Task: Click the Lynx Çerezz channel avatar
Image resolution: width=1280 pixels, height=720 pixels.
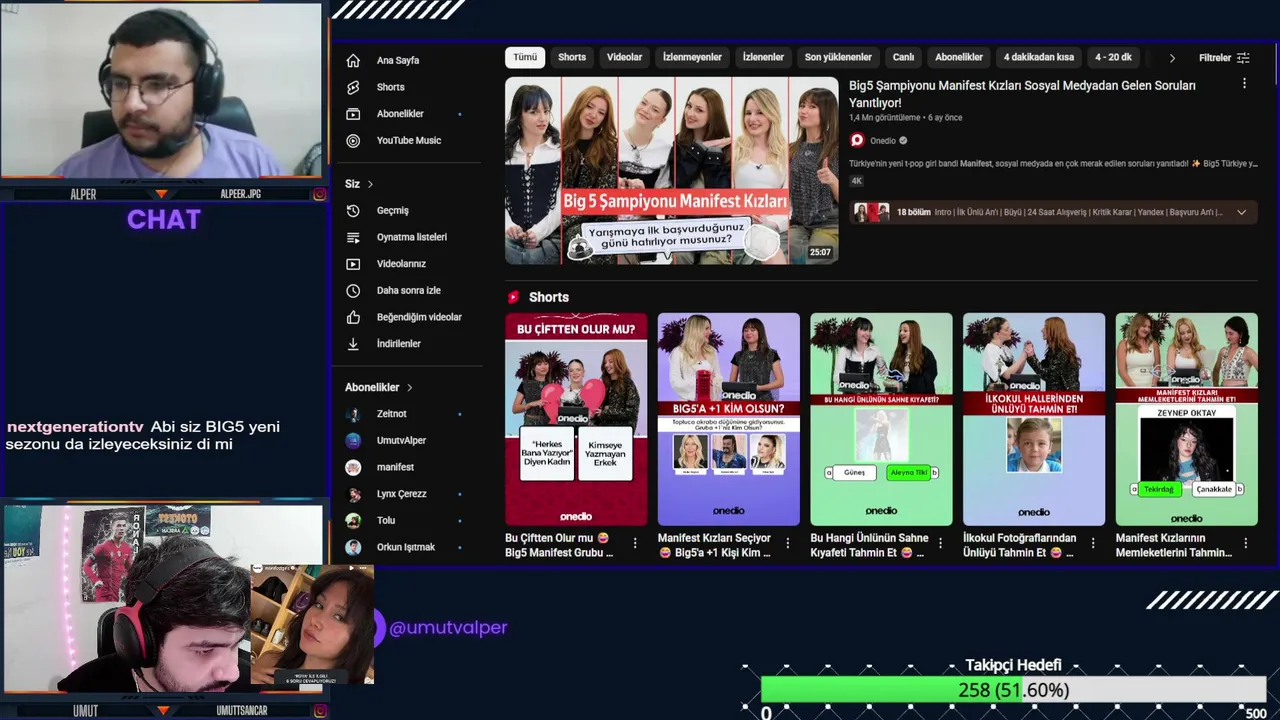Action: coord(353,494)
